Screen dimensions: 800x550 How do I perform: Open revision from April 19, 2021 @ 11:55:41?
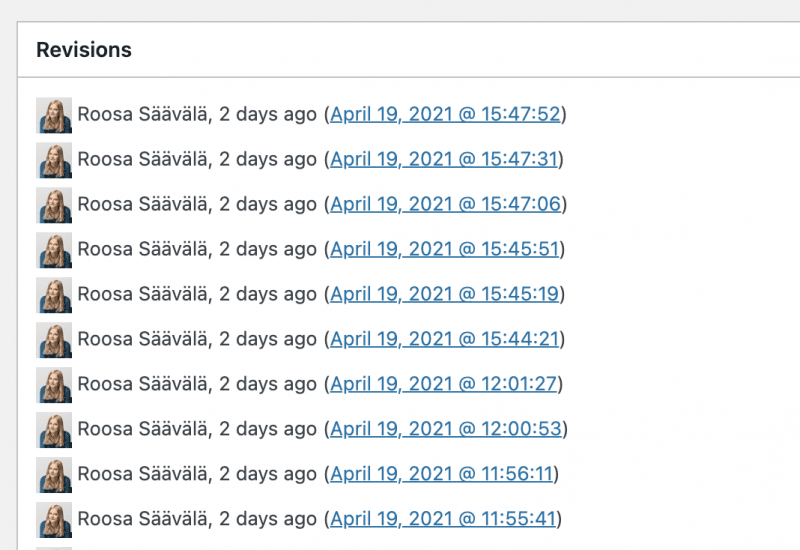pos(442,519)
